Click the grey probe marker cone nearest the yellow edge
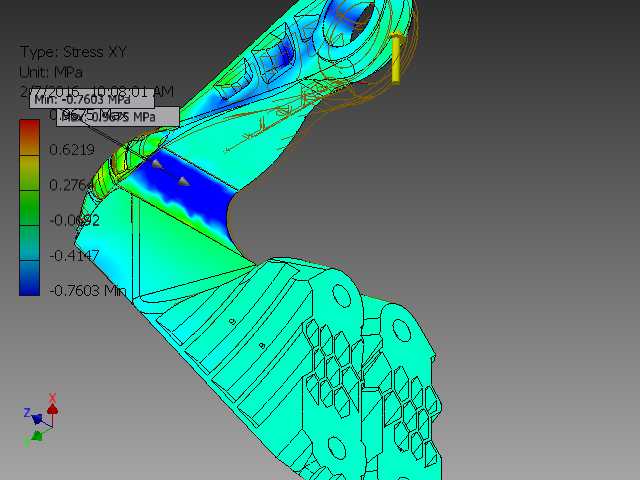 click(158, 164)
